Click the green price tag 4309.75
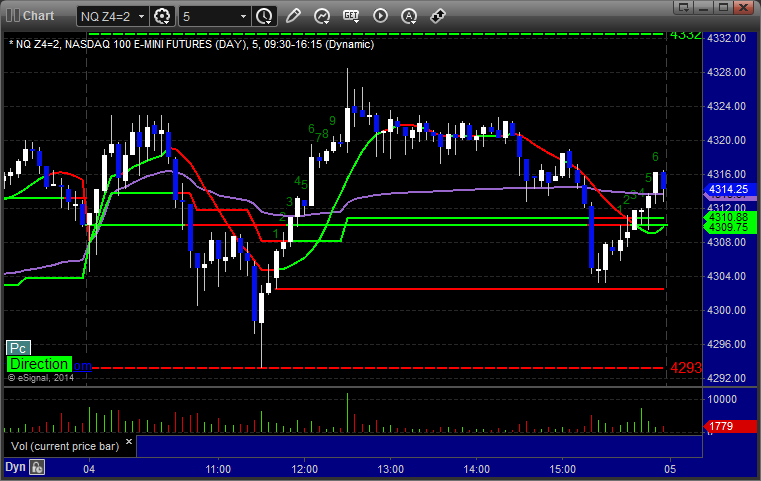The image size is (761, 481). tap(730, 228)
